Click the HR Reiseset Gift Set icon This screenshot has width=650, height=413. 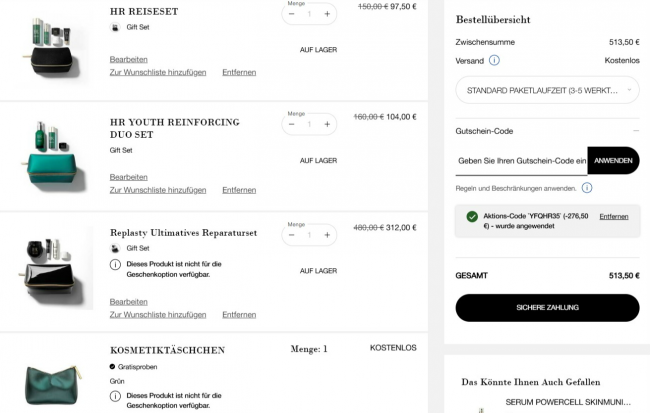pyautogui.click(x=115, y=27)
